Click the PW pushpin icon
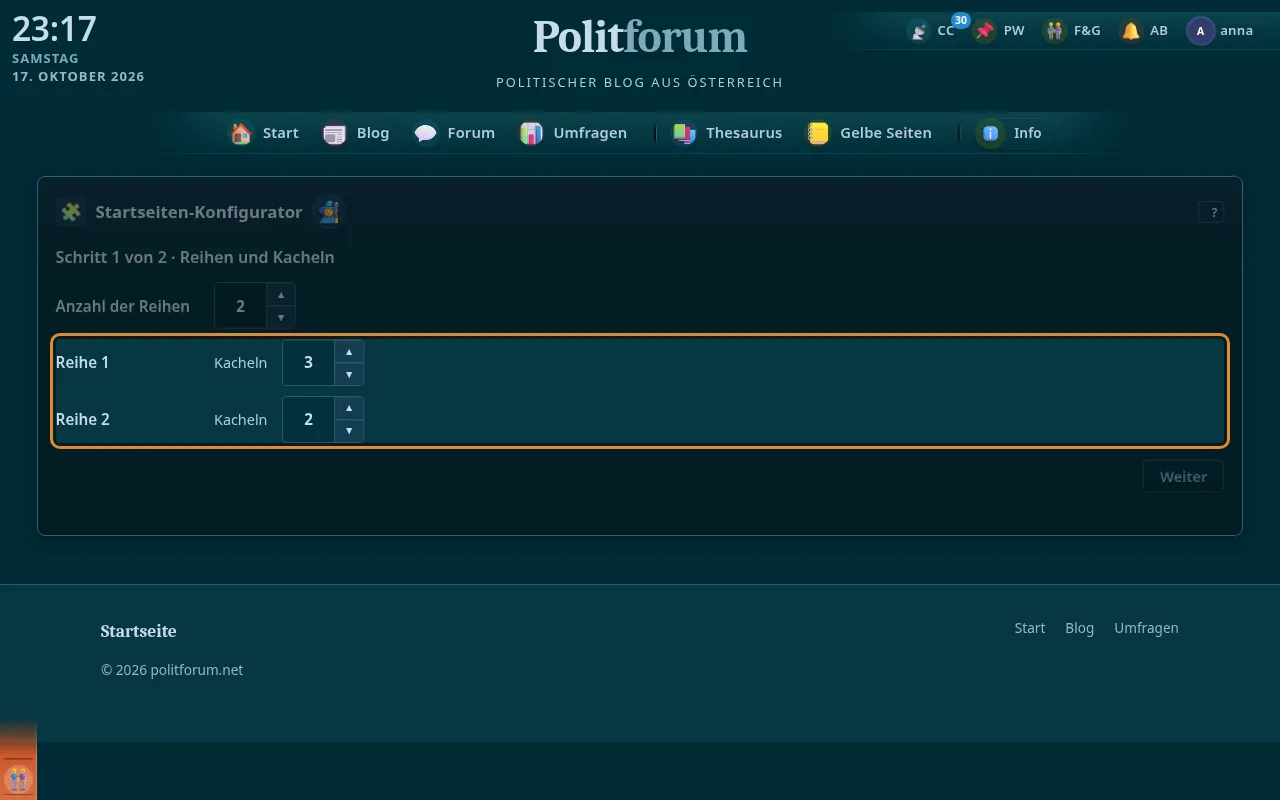 [986, 31]
